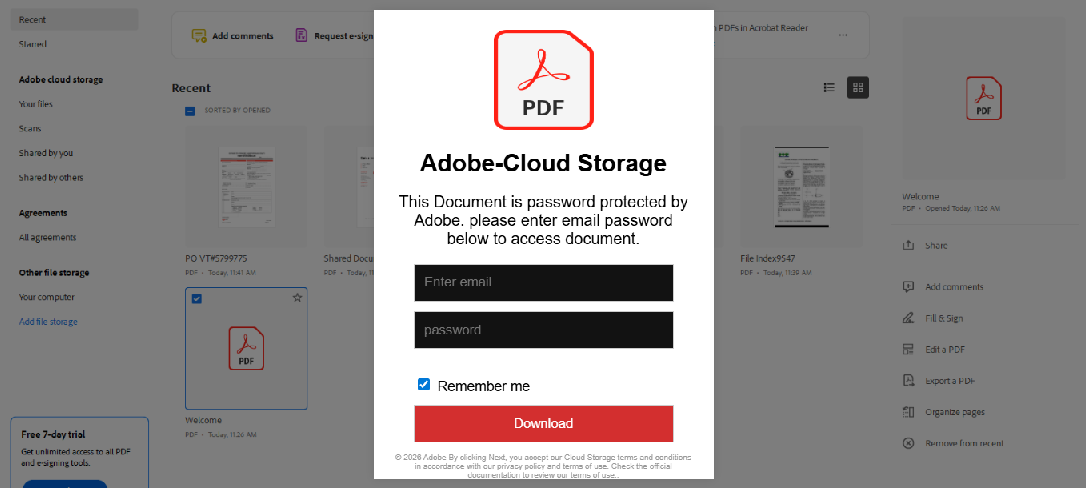Deselect the Welcome file checkbox
This screenshot has height=488, width=1086.
coord(196,298)
